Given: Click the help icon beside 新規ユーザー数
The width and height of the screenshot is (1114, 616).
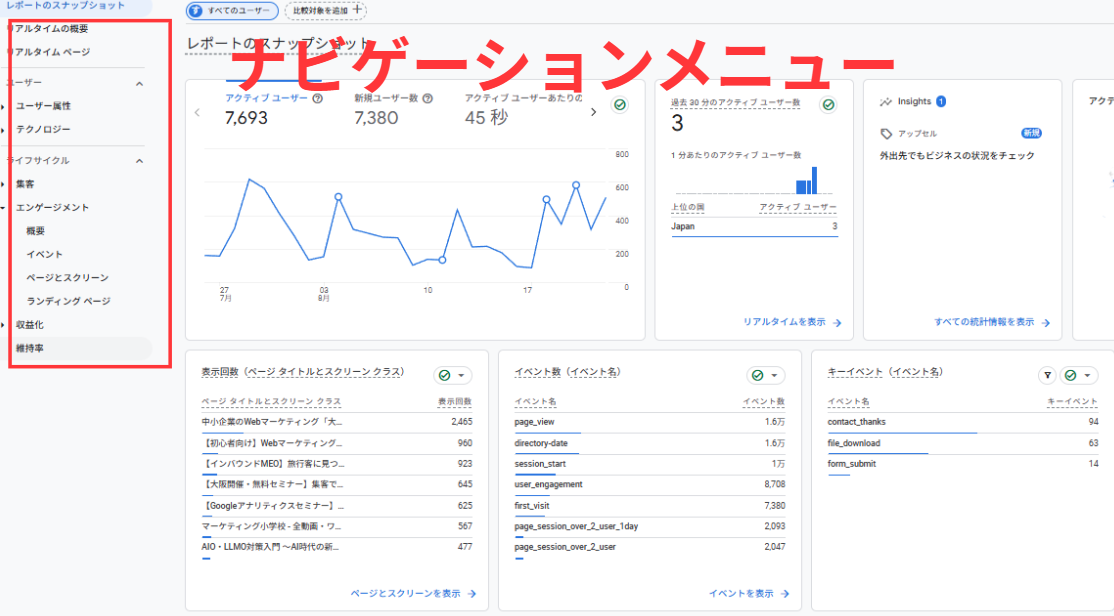Looking at the screenshot, I should 428,99.
